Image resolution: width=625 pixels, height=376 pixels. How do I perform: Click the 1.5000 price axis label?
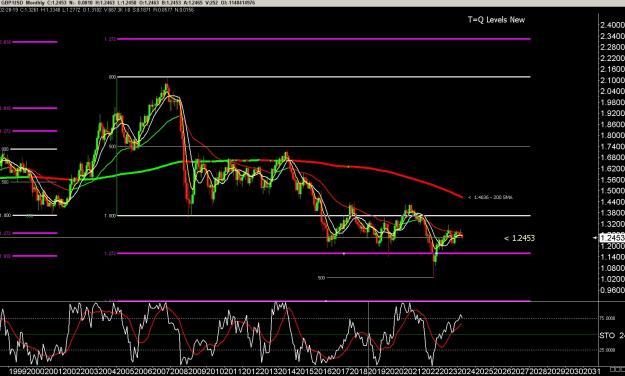612,191
